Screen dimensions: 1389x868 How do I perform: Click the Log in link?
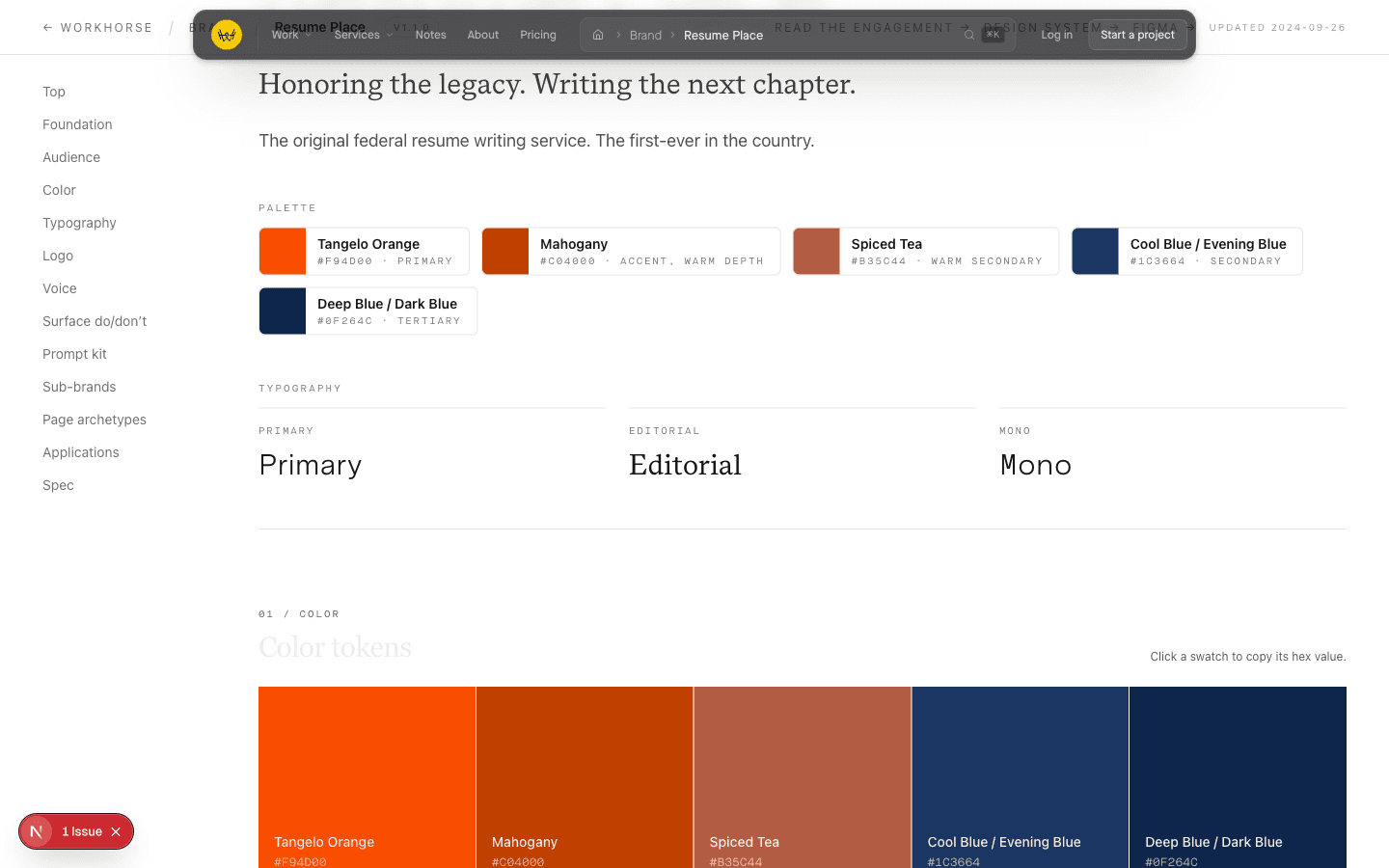pos(1056,35)
